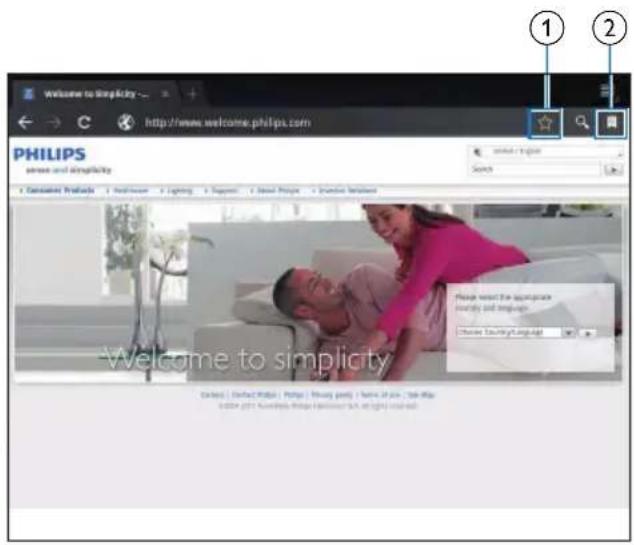The image size is (634, 545).
Task: Open the Consumer Products menu
Action: pyautogui.click(x=60, y=190)
